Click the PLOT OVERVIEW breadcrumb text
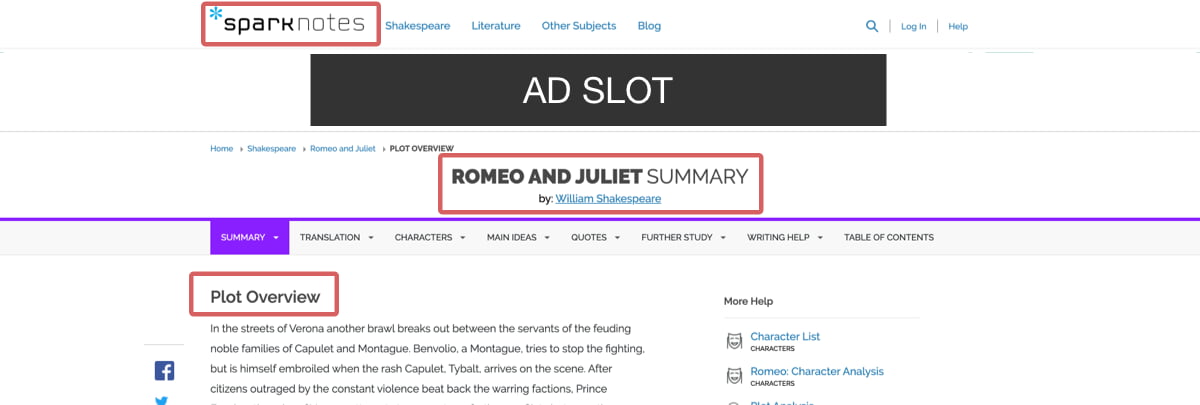Screen dimensions: 1200x405 tap(421, 148)
